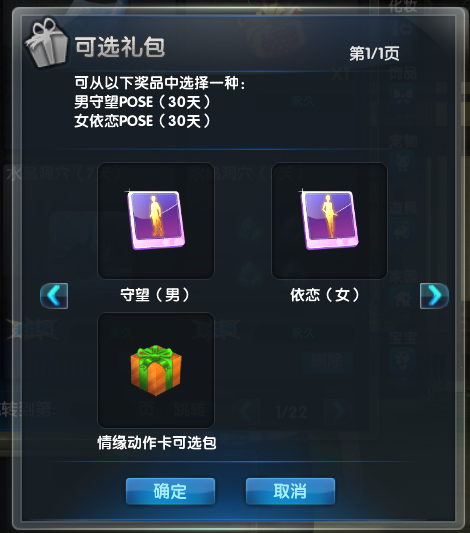
Task: Open the 饰品 category tab
Action: pos(403,73)
